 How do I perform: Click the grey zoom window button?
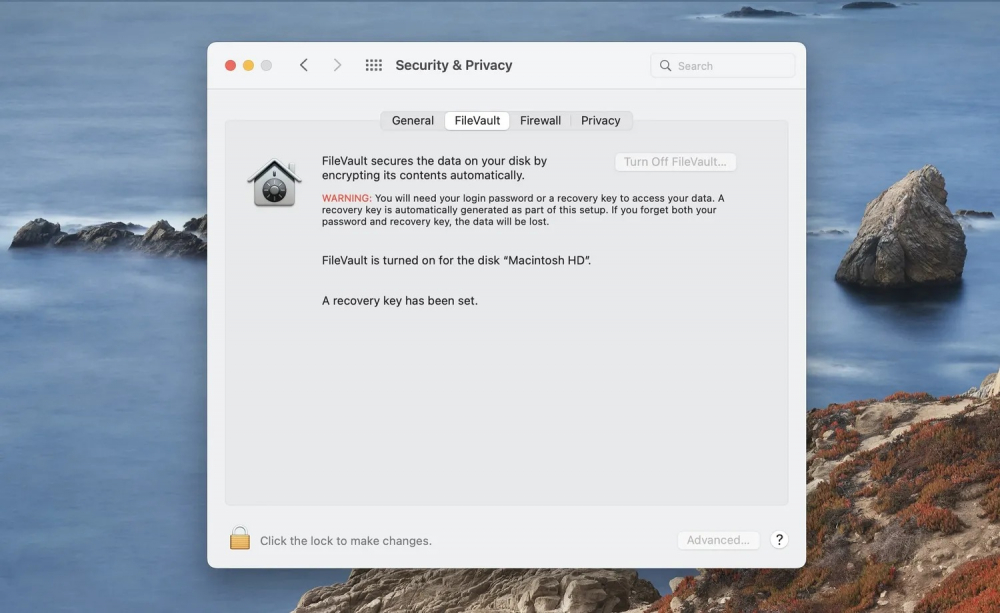266,65
